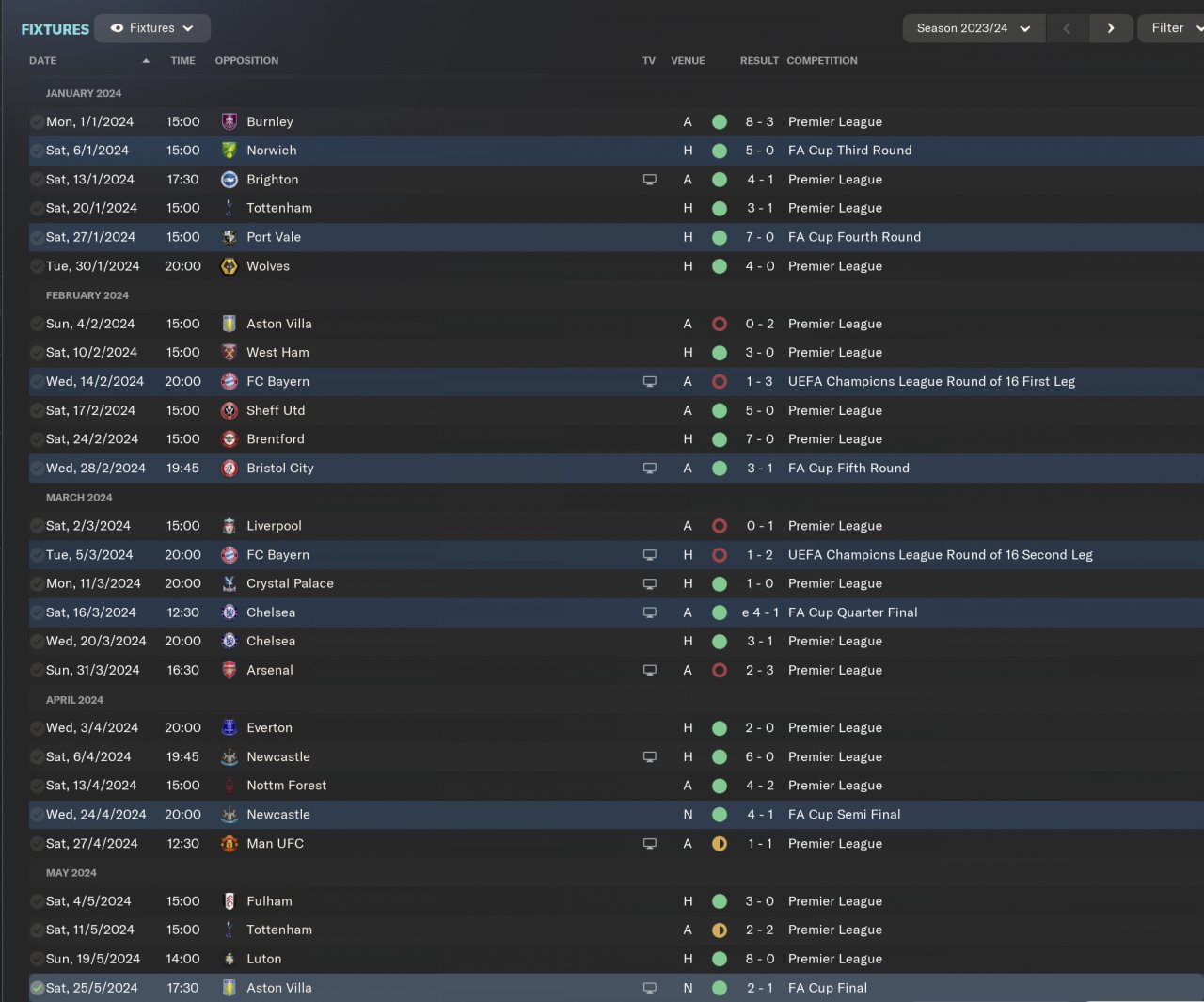Screen dimensions: 1204x1002
Task: Sort by the Time column header
Action: pos(182,61)
